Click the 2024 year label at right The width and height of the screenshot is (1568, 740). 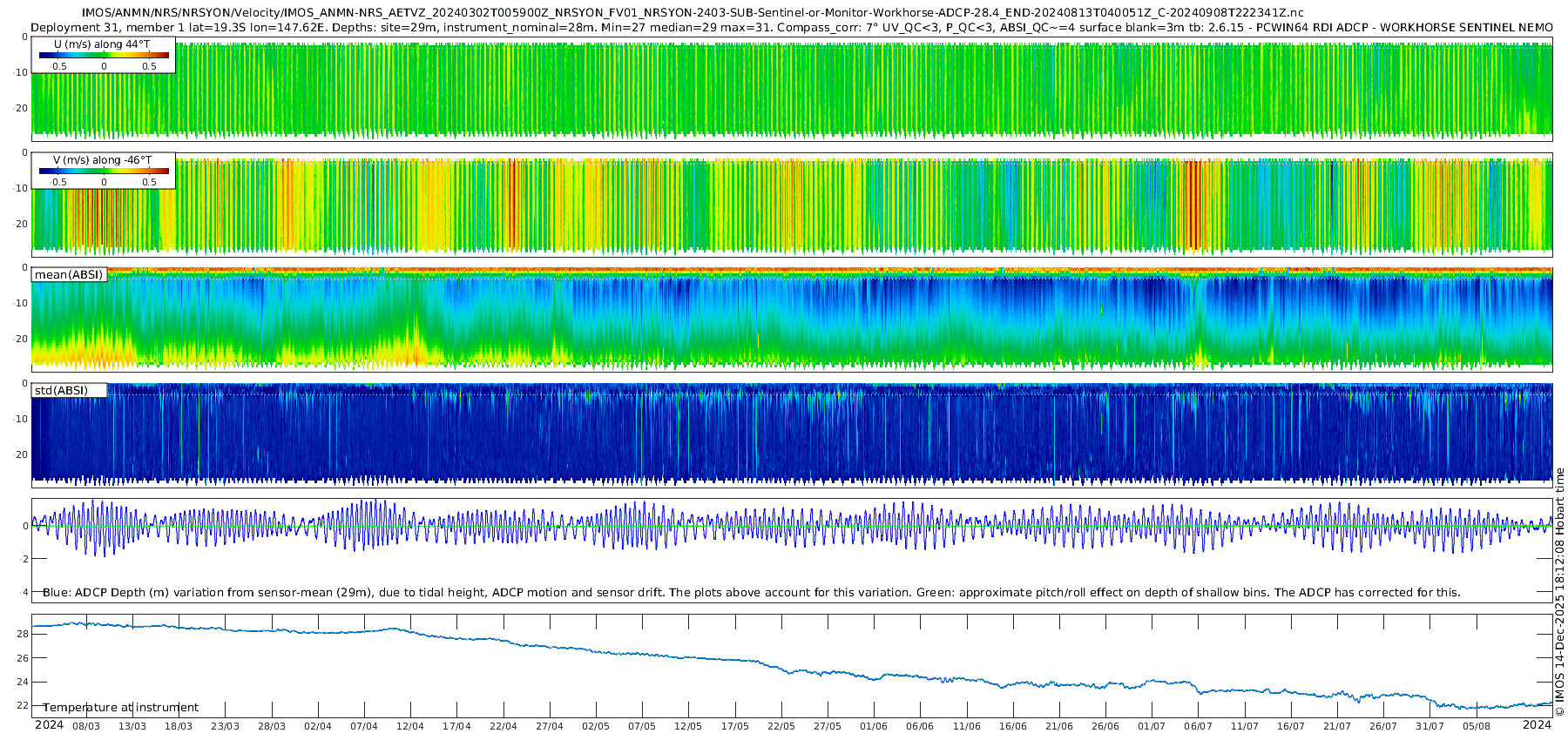point(1538,725)
